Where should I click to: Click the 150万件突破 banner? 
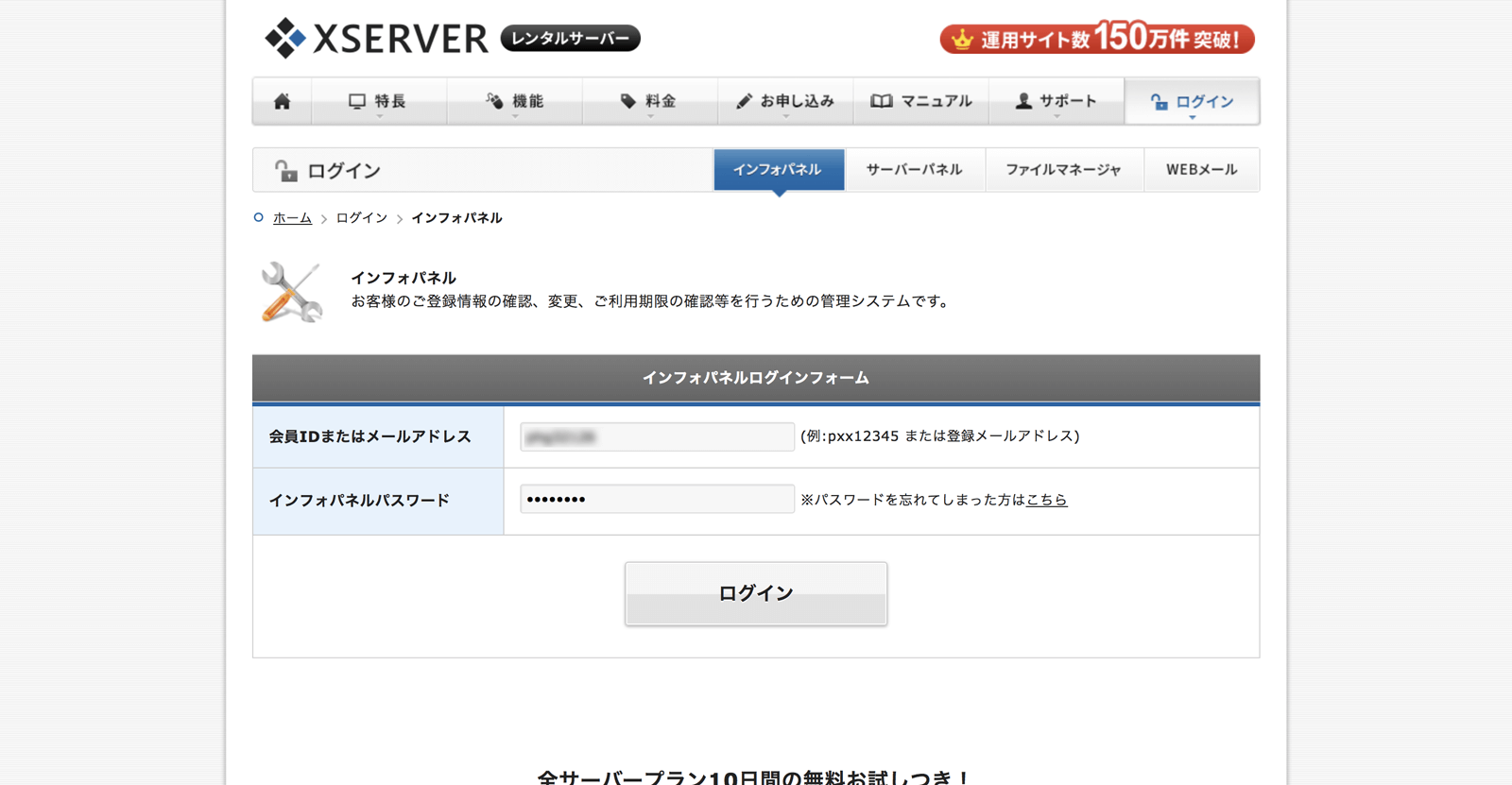pyautogui.click(x=1097, y=38)
